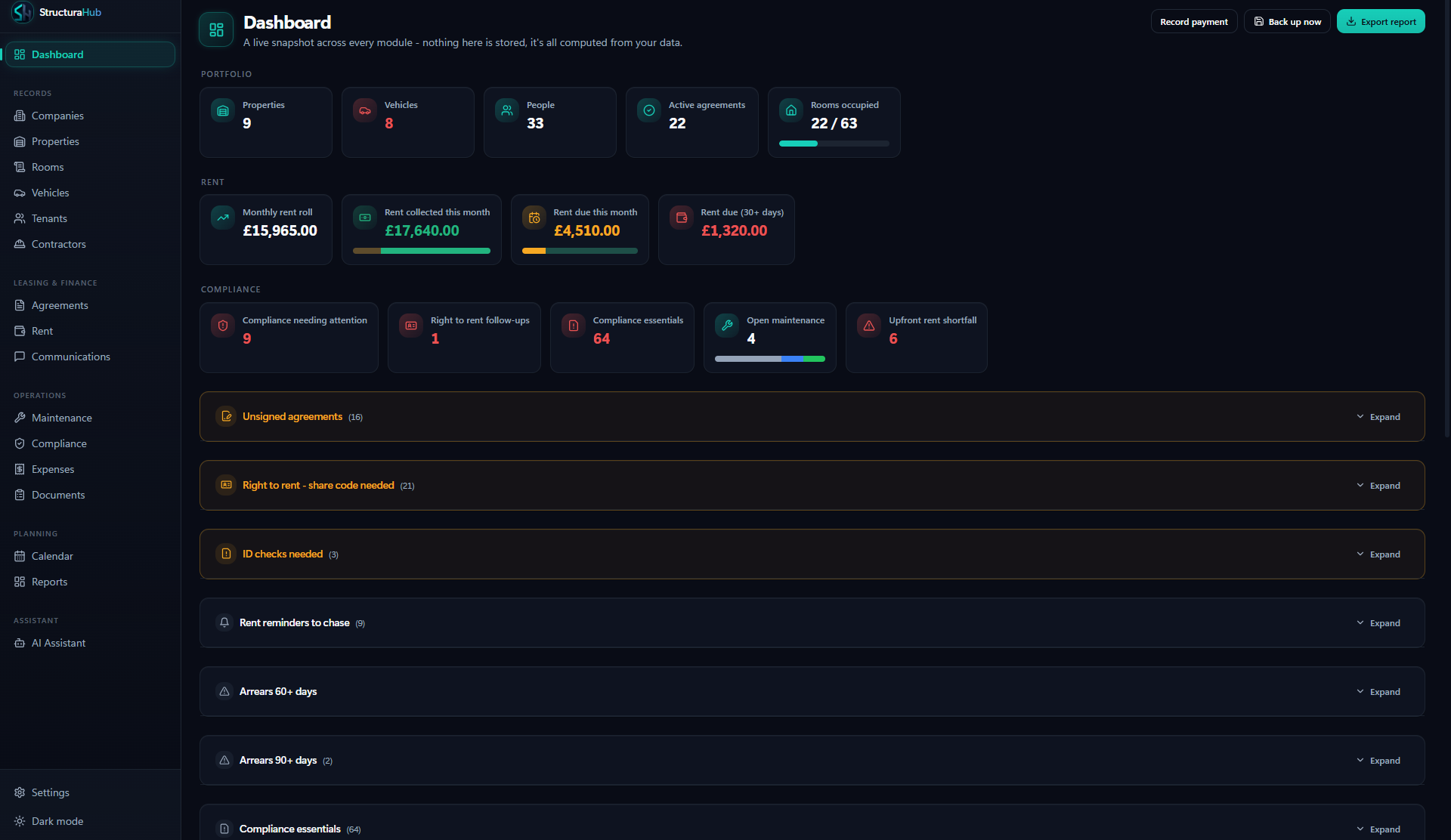Click the page vertical scrollbar
Image resolution: width=1451 pixels, height=840 pixels.
coord(1446,219)
